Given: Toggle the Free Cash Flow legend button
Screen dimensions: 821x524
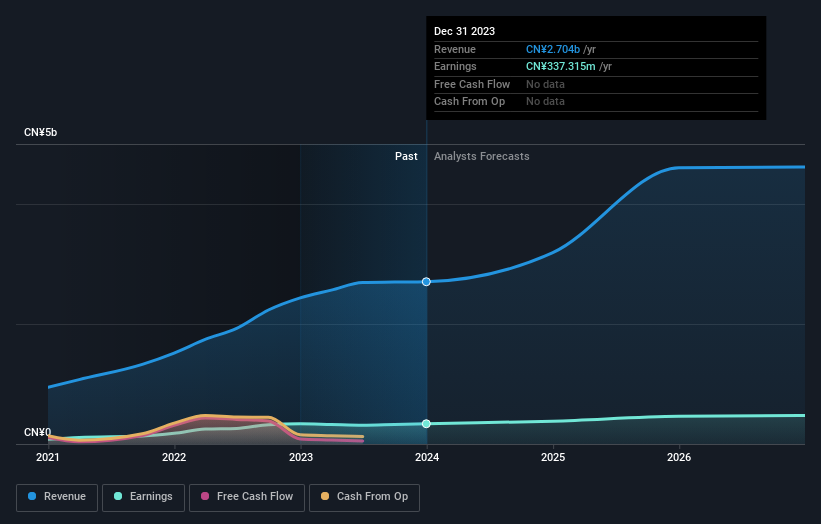Looking at the screenshot, I should [247, 497].
